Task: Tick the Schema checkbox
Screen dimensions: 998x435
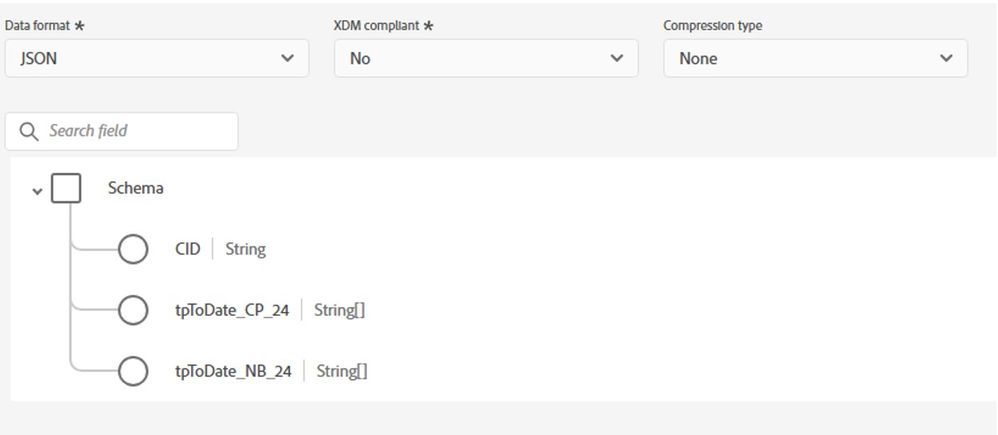Action: [x=66, y=188]
